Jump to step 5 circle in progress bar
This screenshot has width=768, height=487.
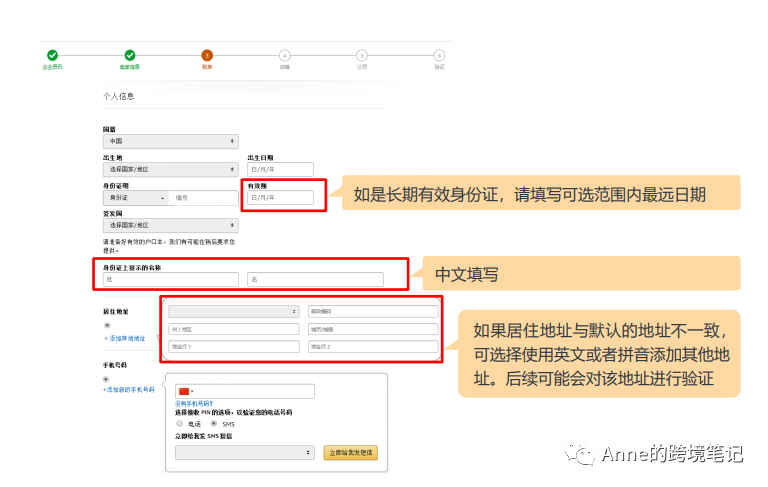(x=362, y=55)
